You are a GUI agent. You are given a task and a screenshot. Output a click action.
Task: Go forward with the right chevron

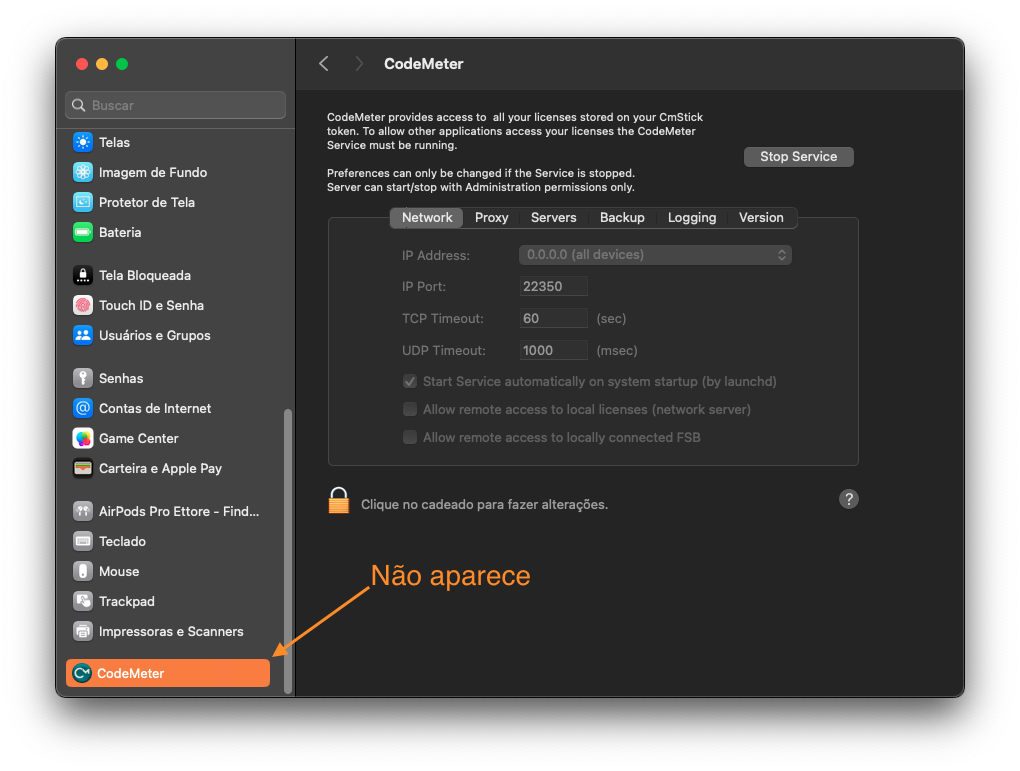coord(359,64)
